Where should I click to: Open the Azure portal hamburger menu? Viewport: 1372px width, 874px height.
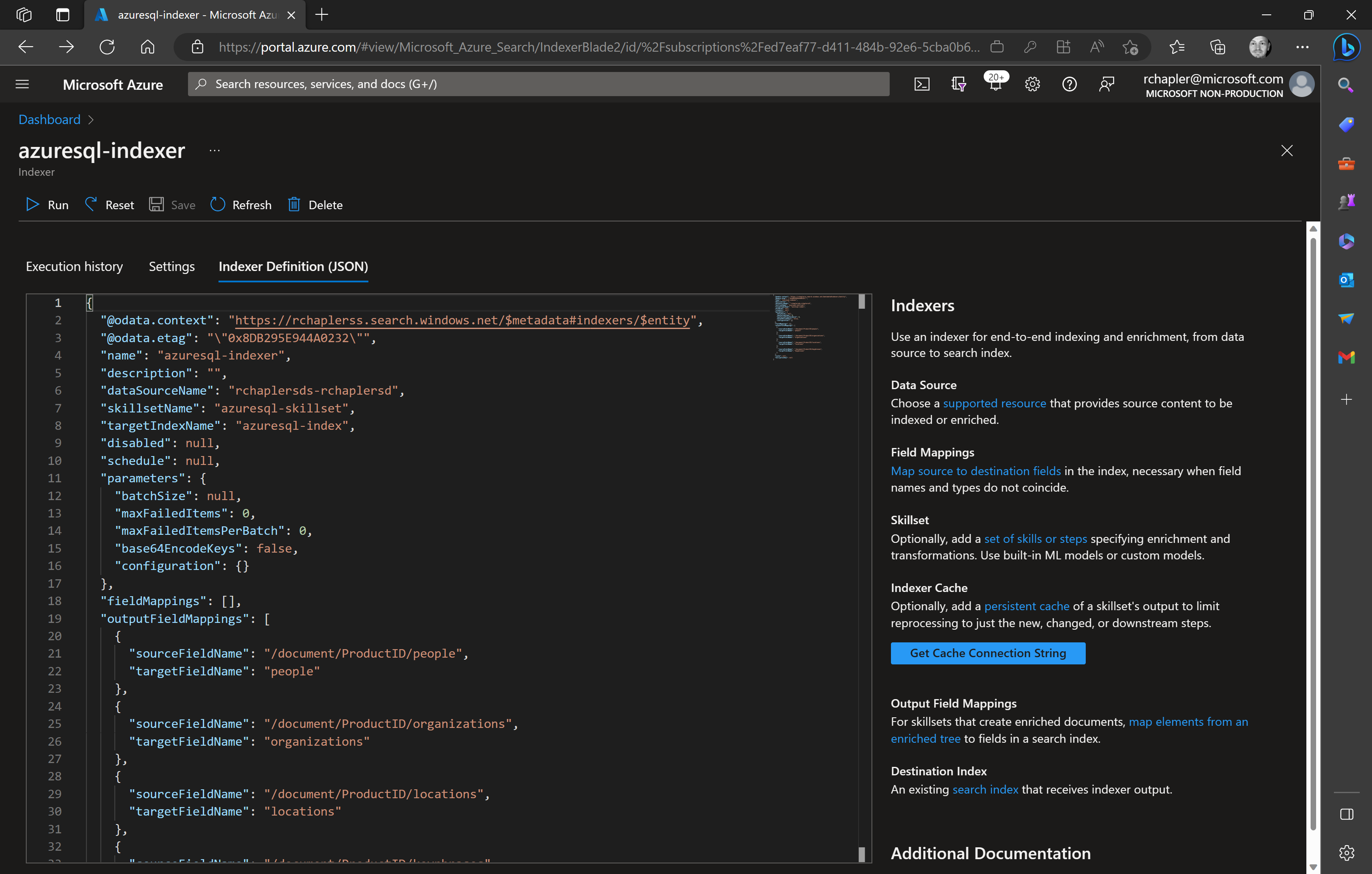click(22, 84)
